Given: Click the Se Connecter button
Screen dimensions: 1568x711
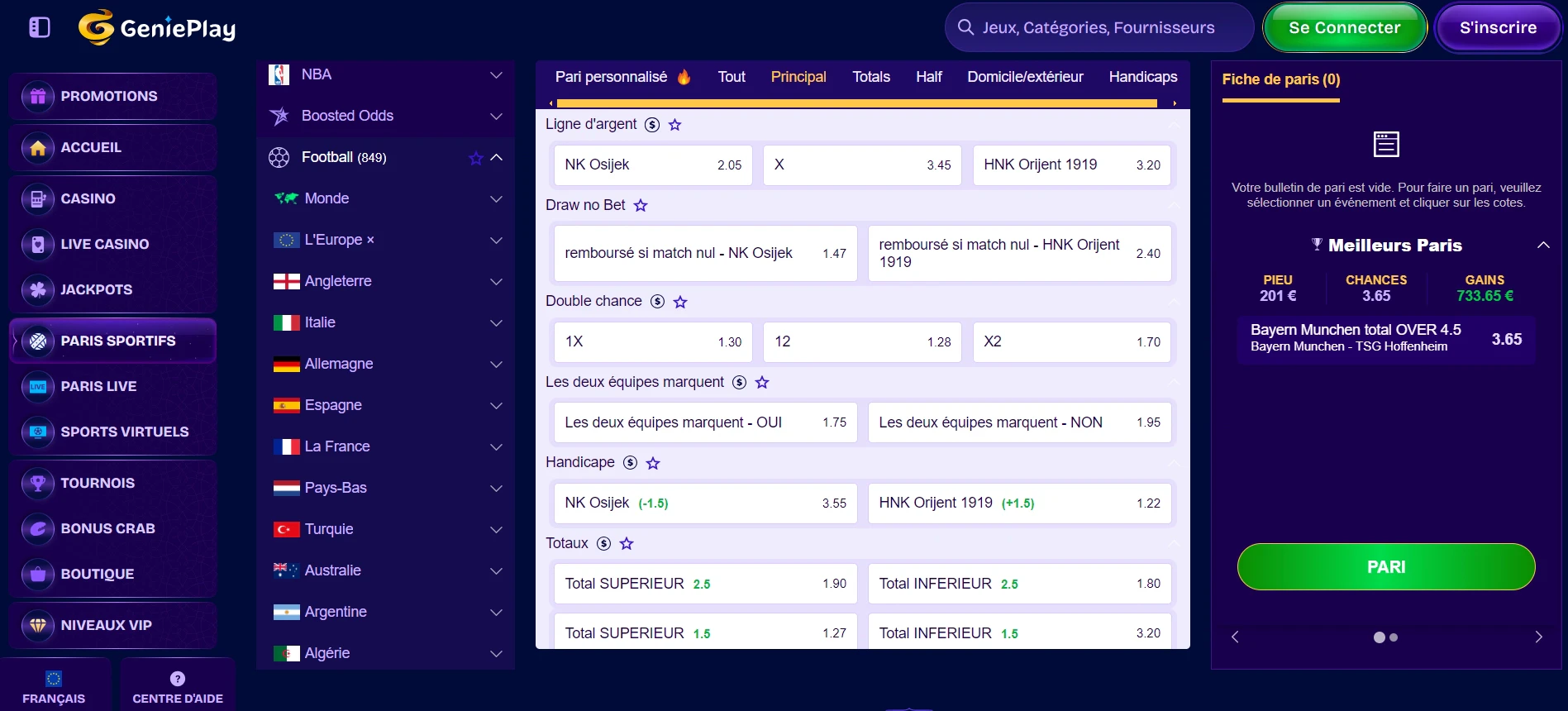Looking at the screenshot, I should coord(1344,28).
